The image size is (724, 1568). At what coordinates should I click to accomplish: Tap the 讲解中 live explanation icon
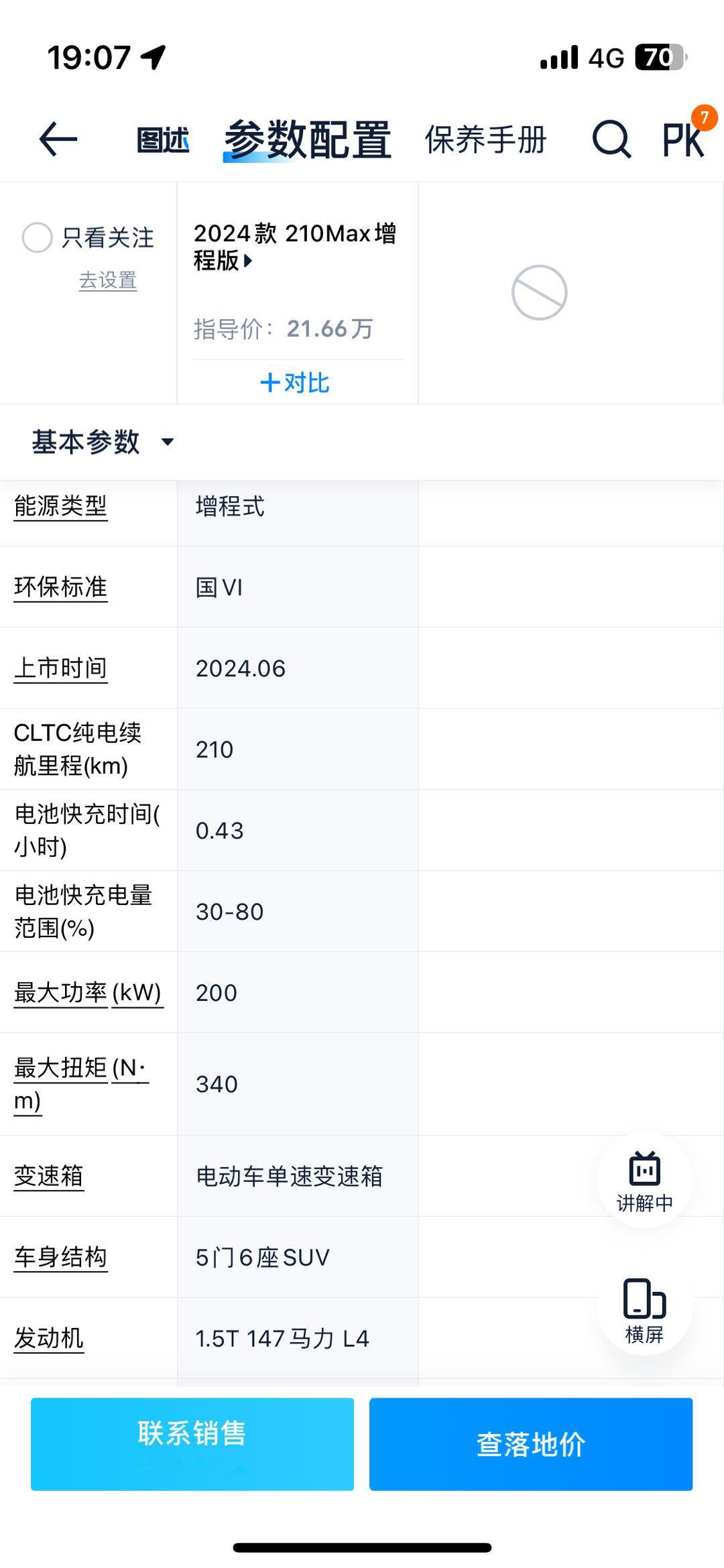[644, 1181]
